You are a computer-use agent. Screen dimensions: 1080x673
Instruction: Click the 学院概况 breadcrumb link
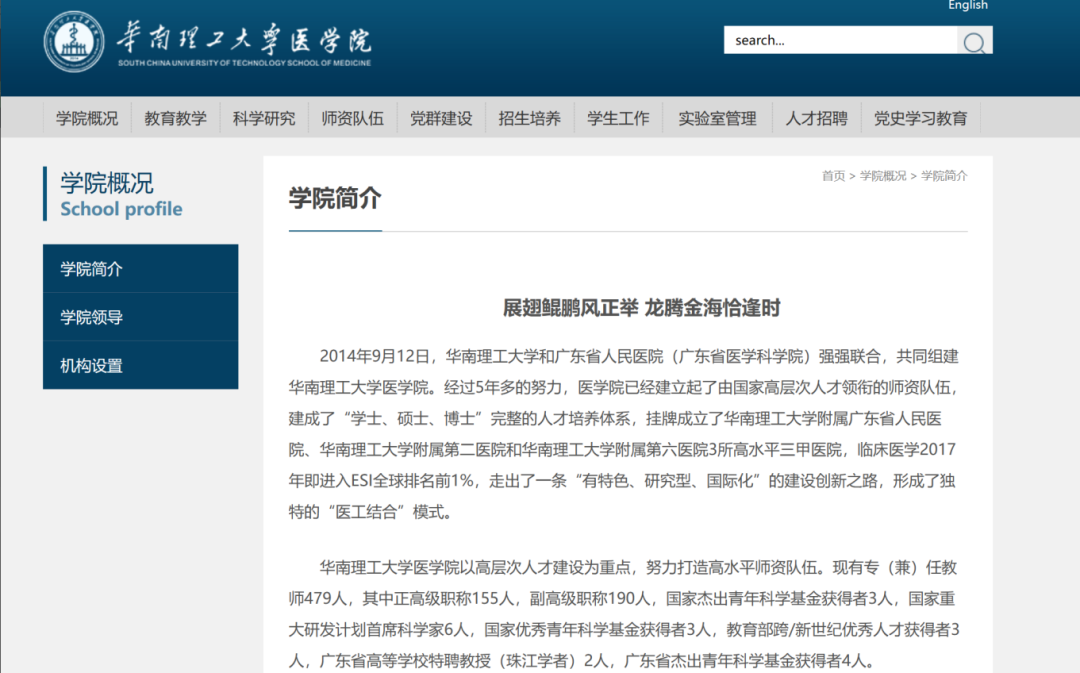click(883, 176)
